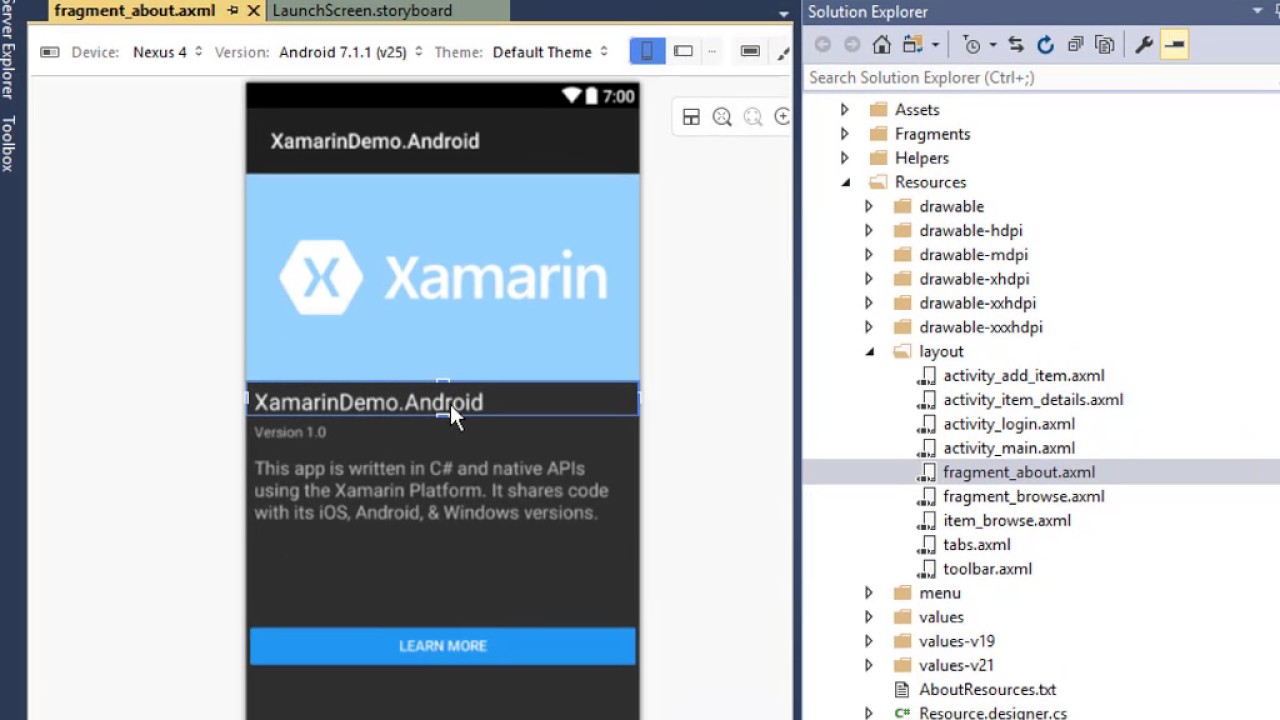The height and width of the screenshot is (720, 1280).
Task: Collapse the layout folder
Action: [x=869, y=351]
